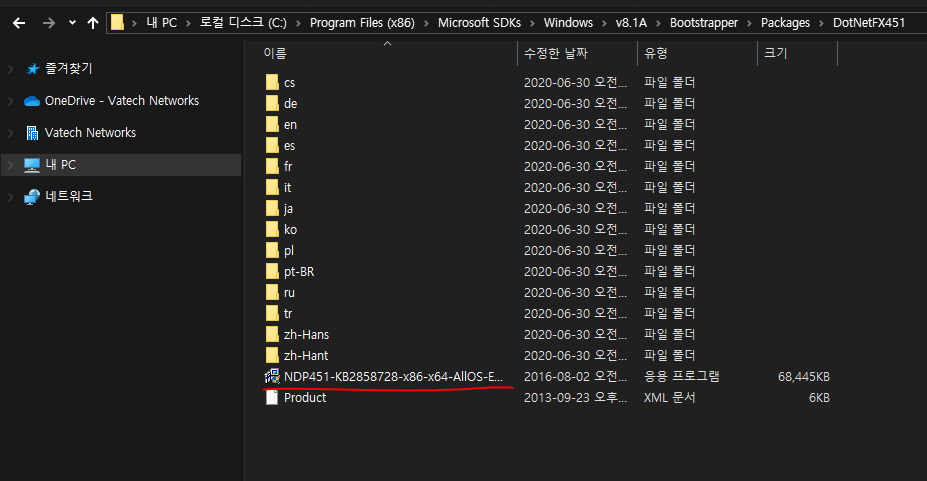Click DotNetFX451 breadcrumb segment
The height and width of the screenshot is (481, 927).
(868, 23)
